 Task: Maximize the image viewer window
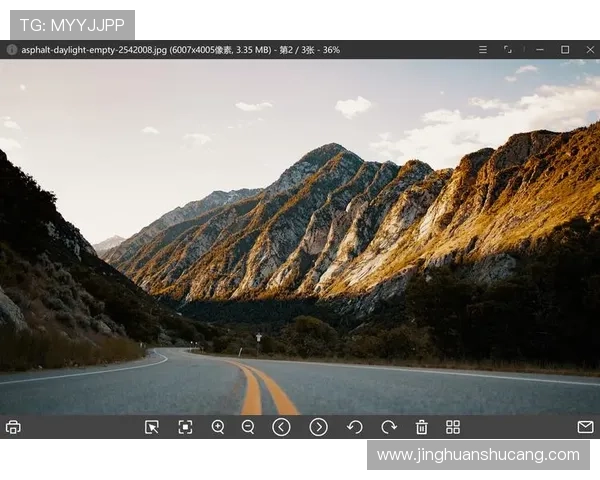pos(564,49)
